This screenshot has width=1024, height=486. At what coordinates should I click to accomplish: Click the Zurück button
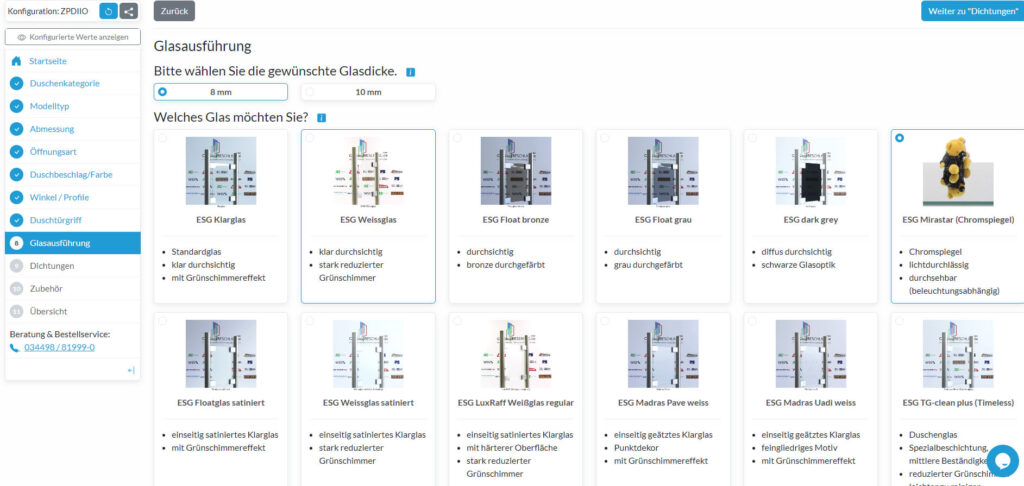tap(174, 11)
